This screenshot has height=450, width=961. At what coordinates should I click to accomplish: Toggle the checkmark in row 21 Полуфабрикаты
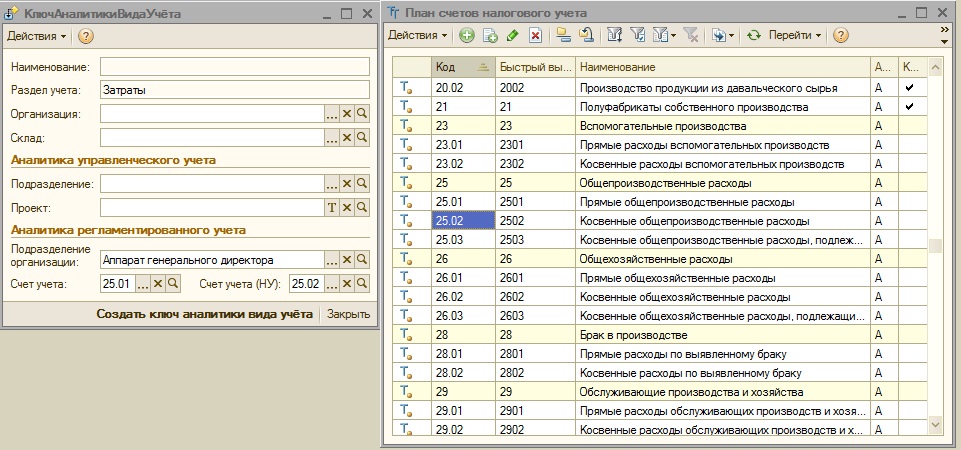(x=909, y=107)
